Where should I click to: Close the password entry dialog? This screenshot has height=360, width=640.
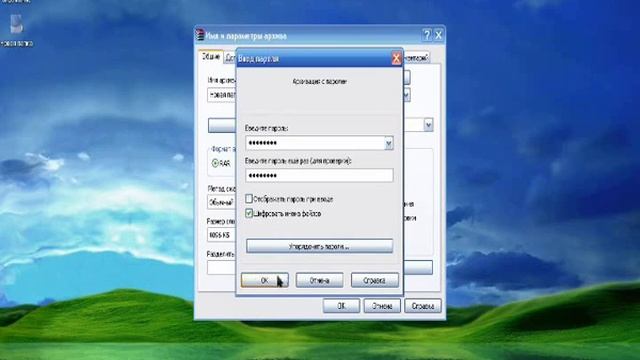396,58
